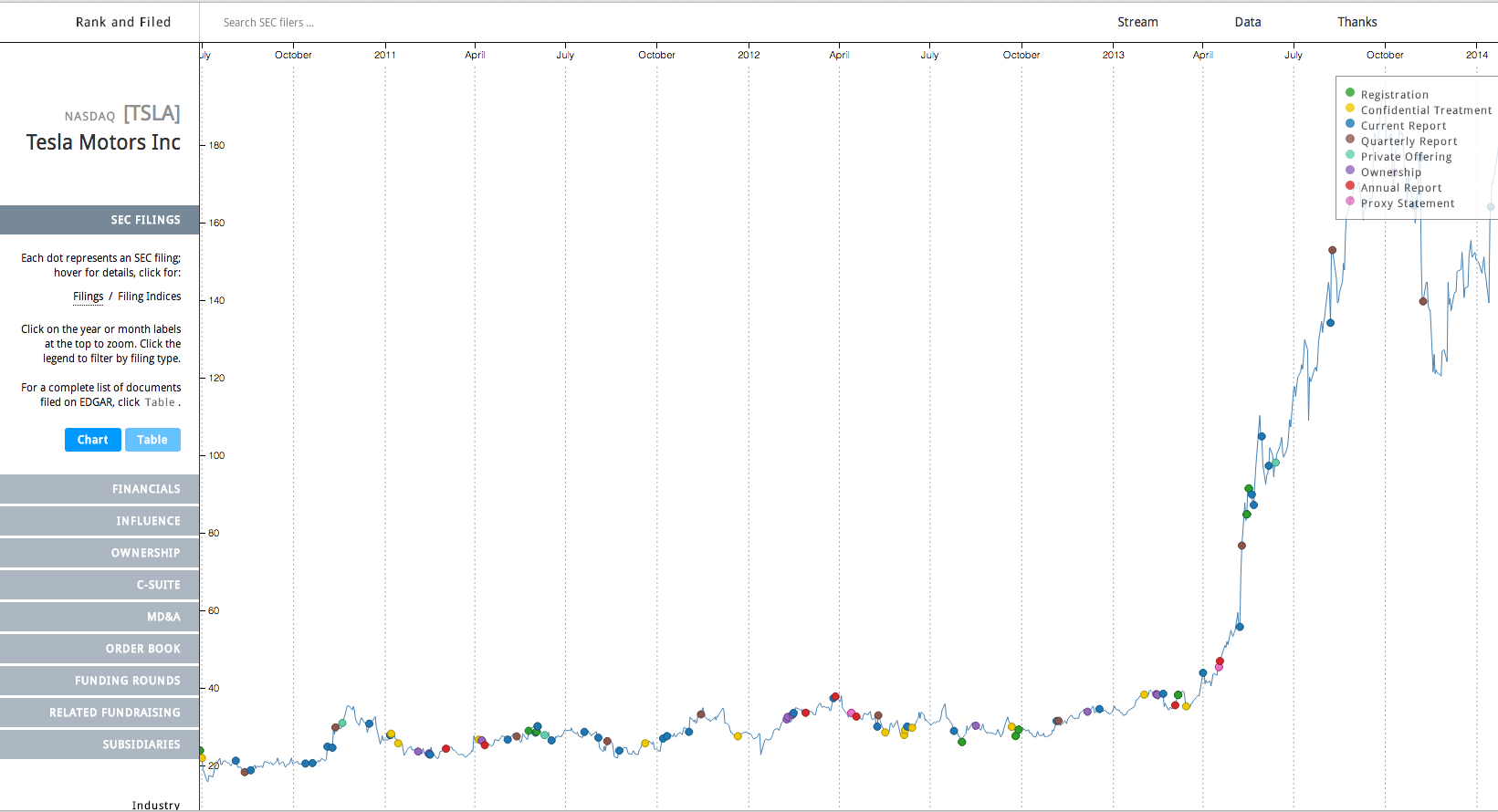Toggle the Registration filing filter in legend
Viewport: 1498px width, 812px height.
[1394, 95]
